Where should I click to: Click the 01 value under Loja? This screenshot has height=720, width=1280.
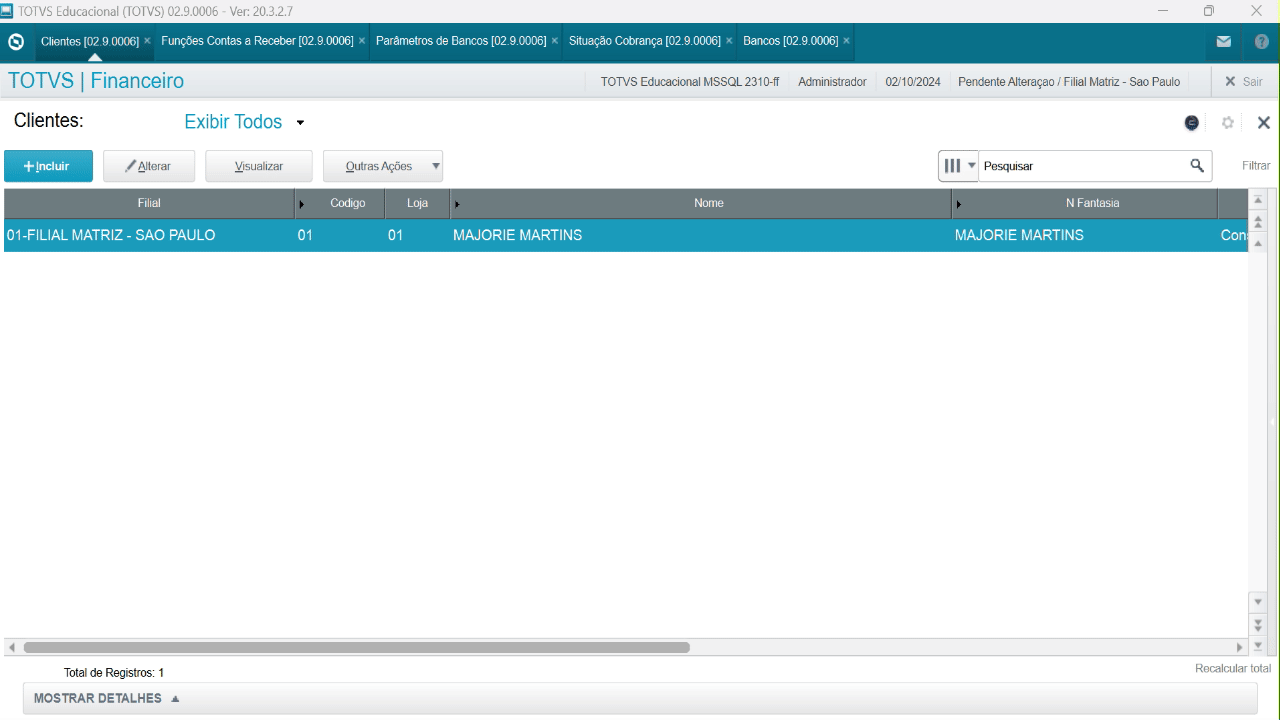pos(396,236)
